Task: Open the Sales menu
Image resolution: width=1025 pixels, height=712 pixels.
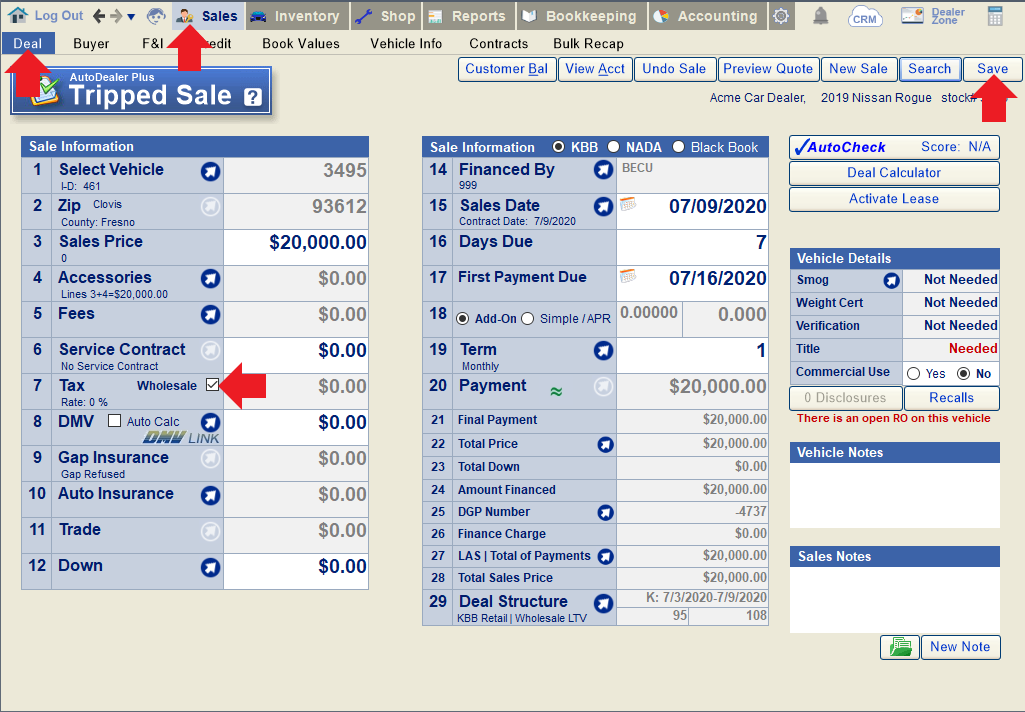Action: click(x=209, y=16)
